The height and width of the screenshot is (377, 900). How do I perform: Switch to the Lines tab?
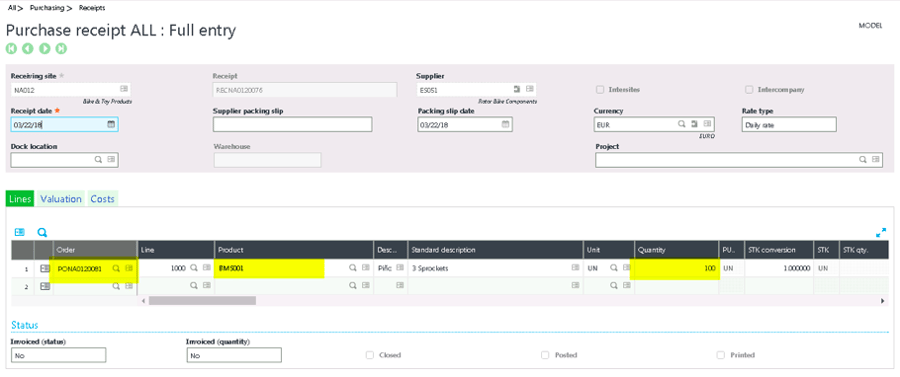(20, 199)
